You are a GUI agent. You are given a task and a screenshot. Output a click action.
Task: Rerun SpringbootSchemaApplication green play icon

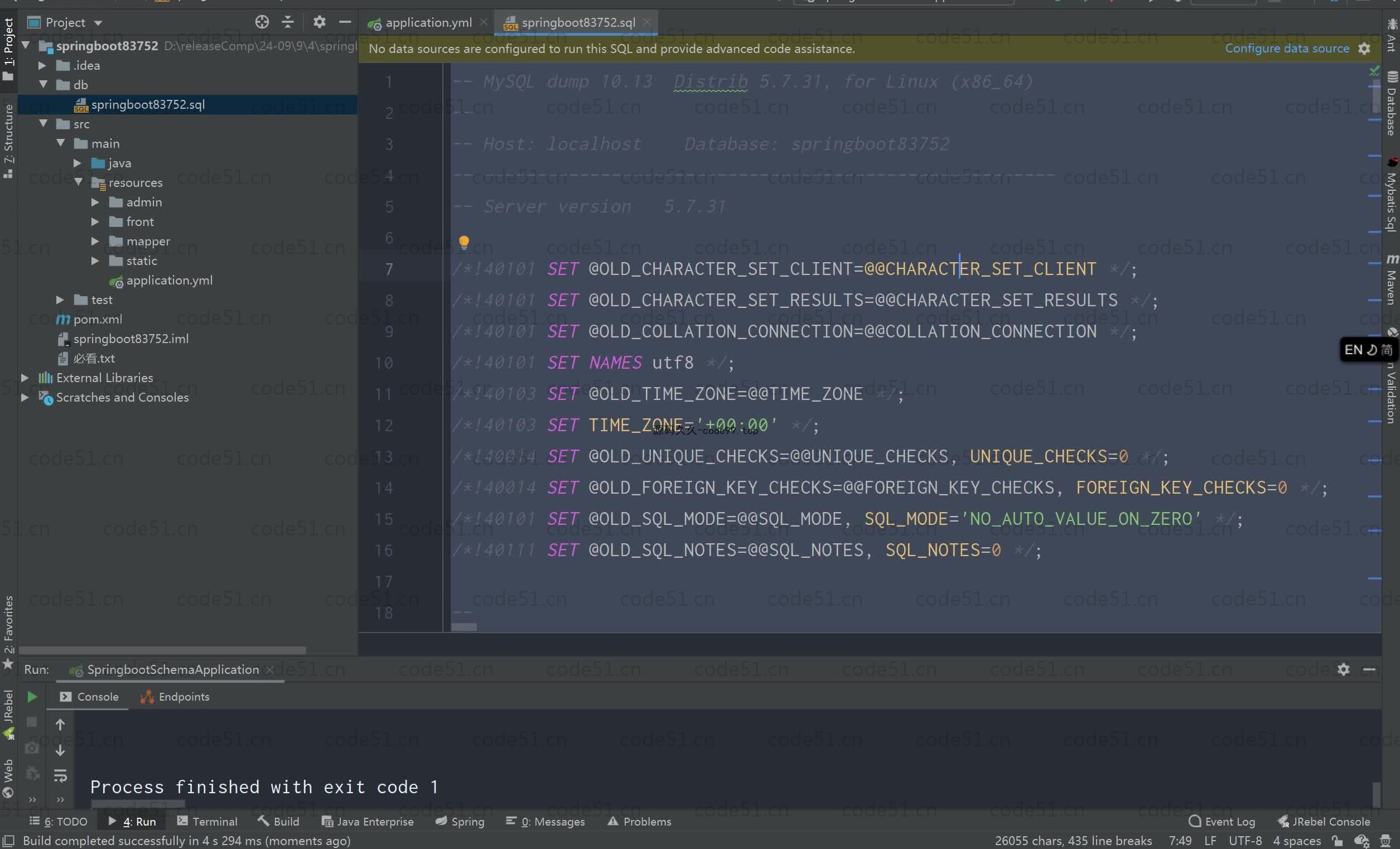pos(32,697)
